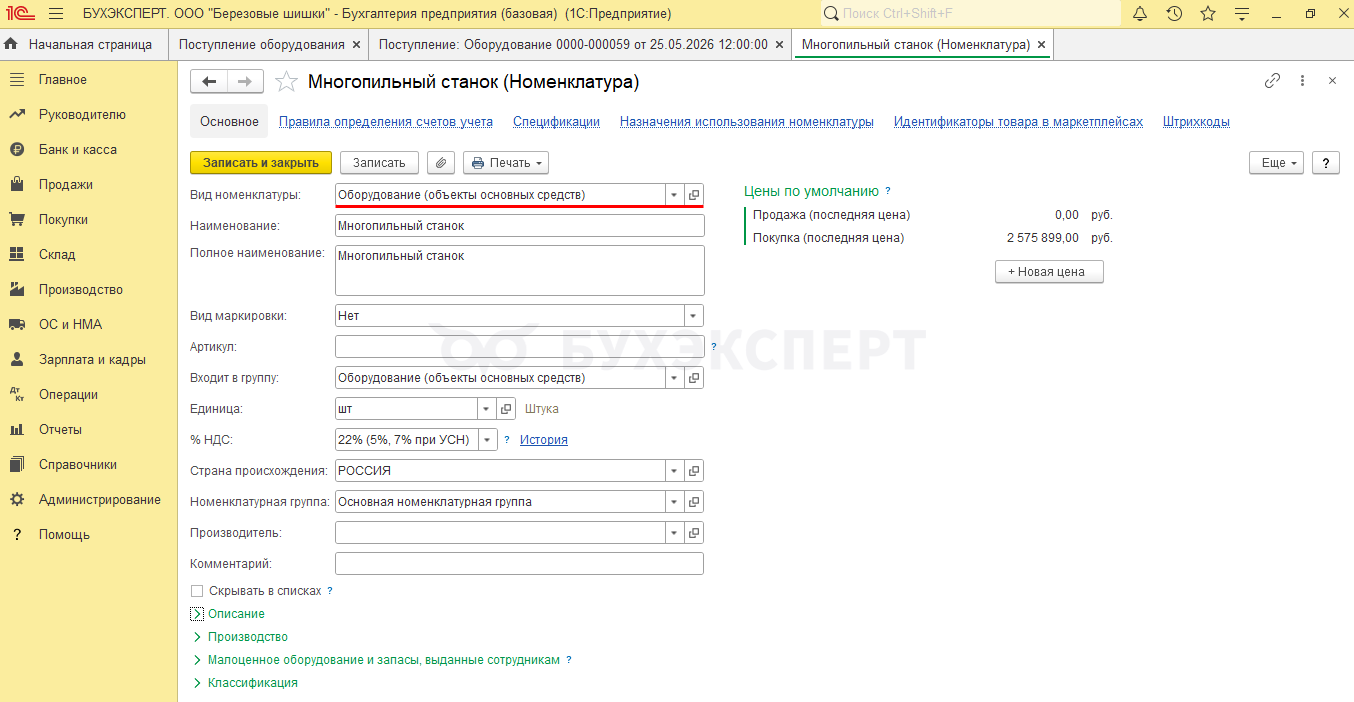Open the Еще dropdown menu
The height and width of the screenshot is (702, 1354).
(x=1277, y=163)
